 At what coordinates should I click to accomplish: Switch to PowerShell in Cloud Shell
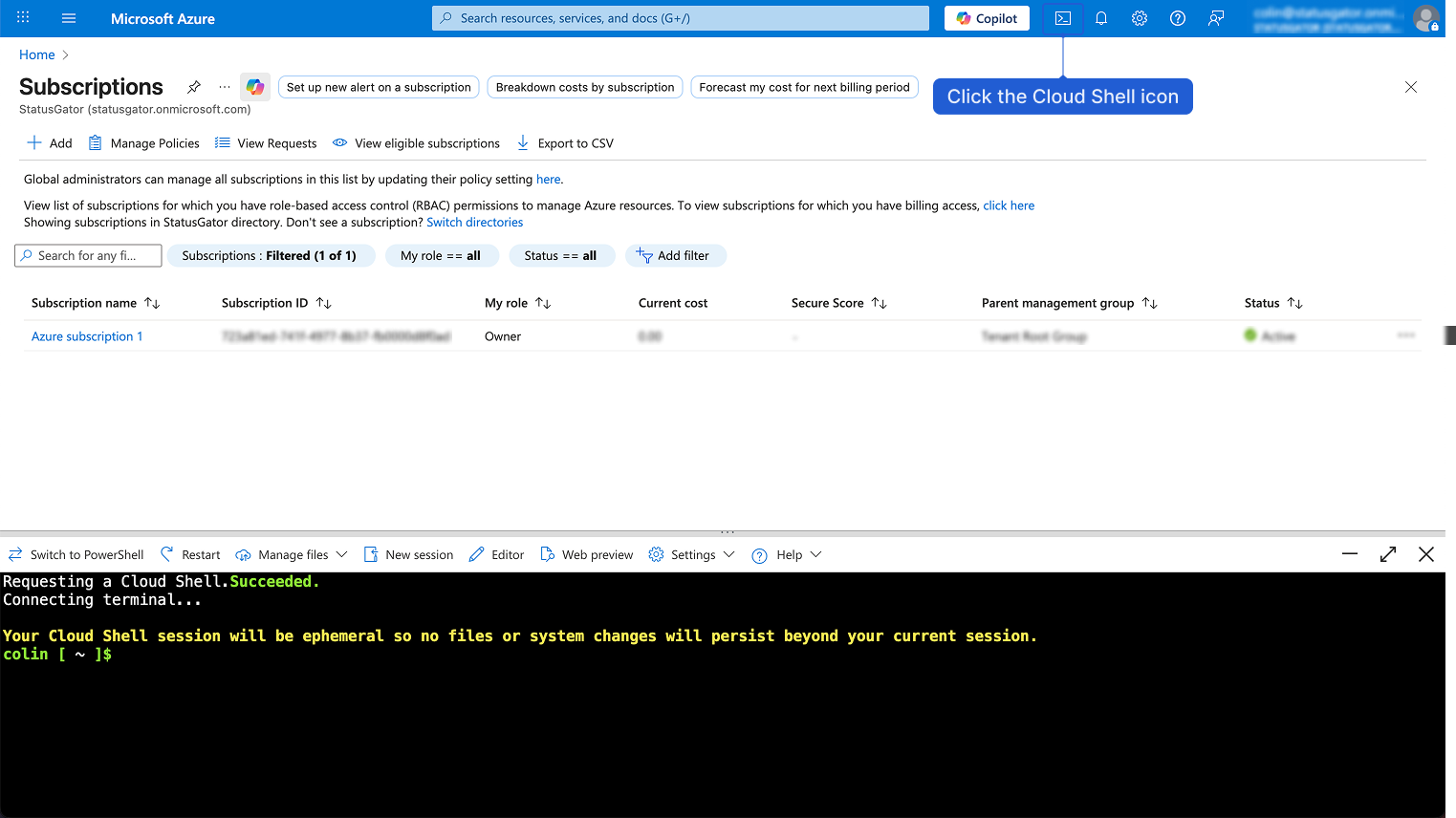(x=76, y=554)
